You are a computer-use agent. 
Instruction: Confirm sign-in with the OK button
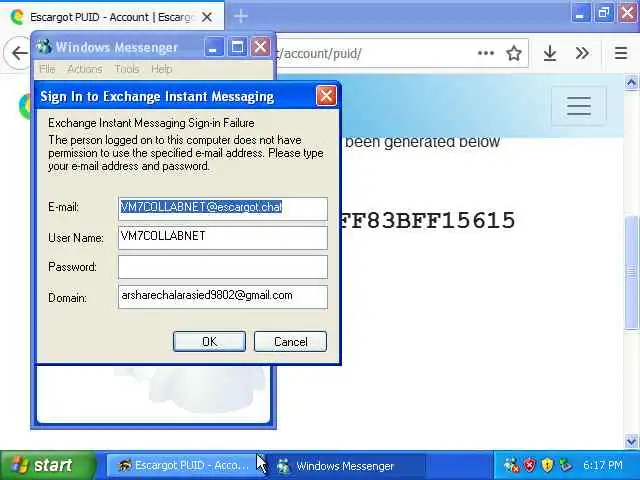click(x=209, y=341)
